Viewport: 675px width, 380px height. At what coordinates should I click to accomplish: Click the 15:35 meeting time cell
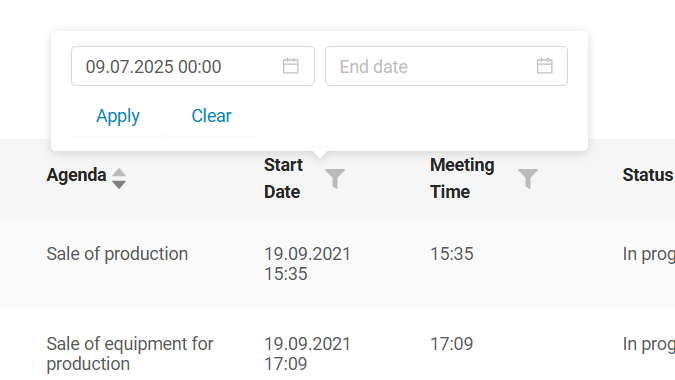[x=452, y=254]
